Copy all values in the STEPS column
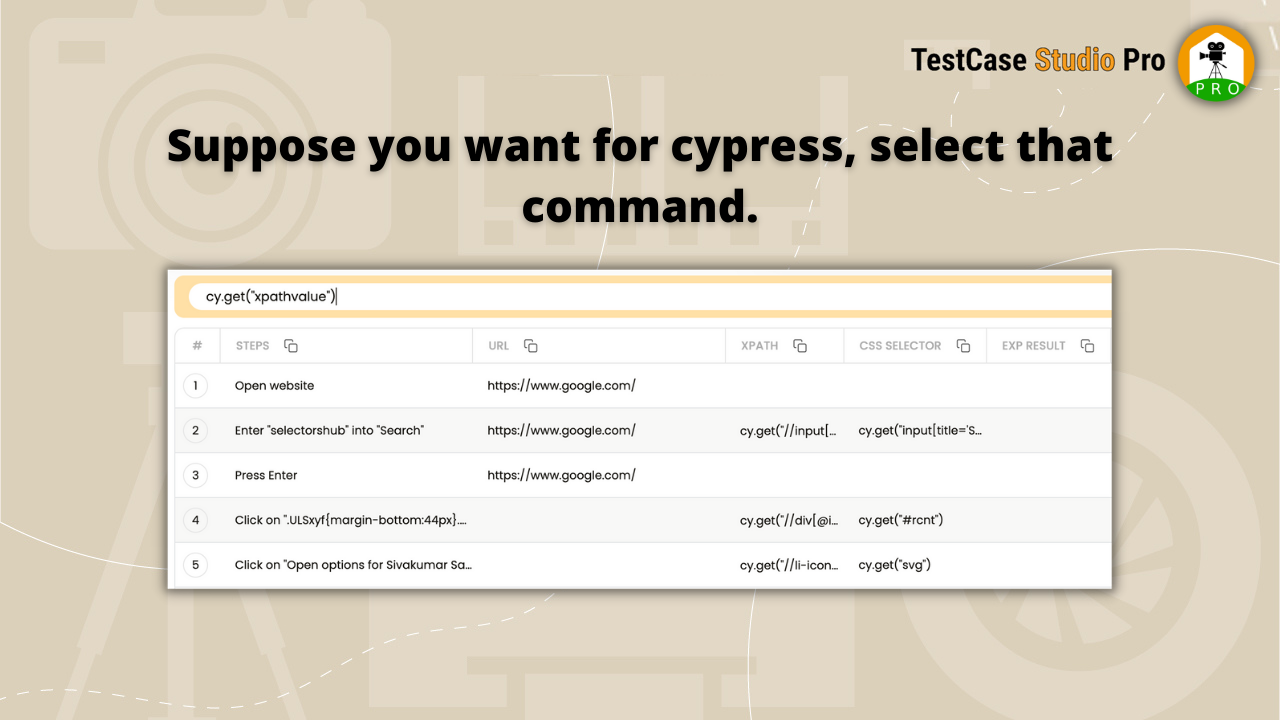This screenshot has width=1280, height=720. point(290,344)
